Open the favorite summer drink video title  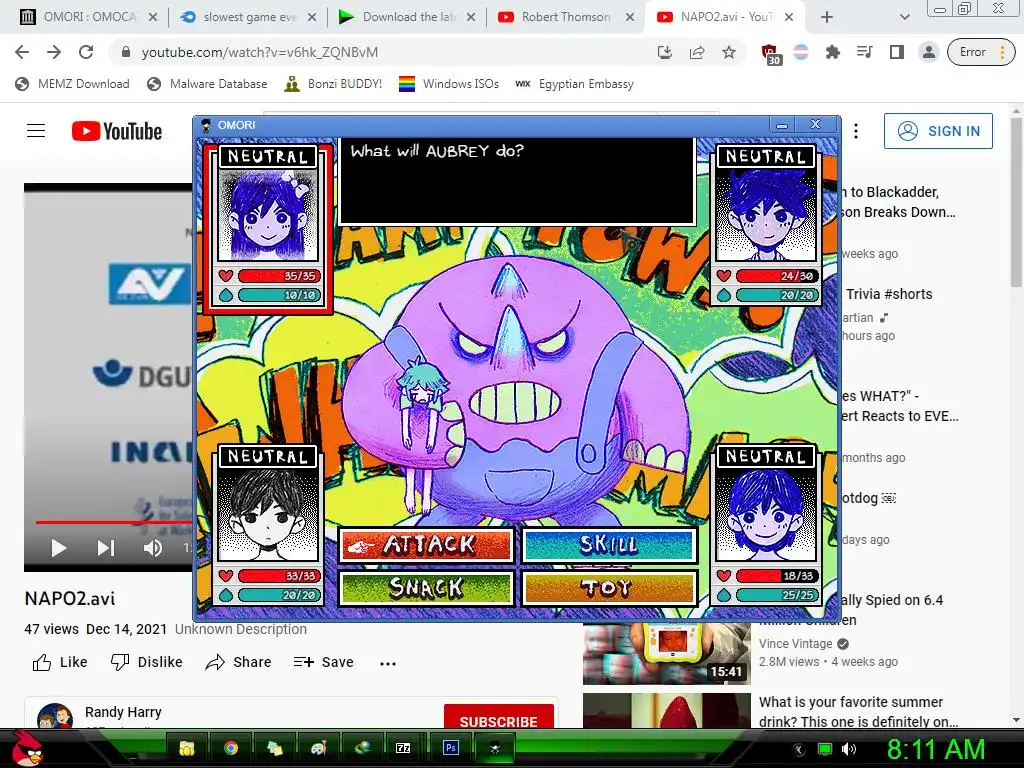(x=858, y=712)
